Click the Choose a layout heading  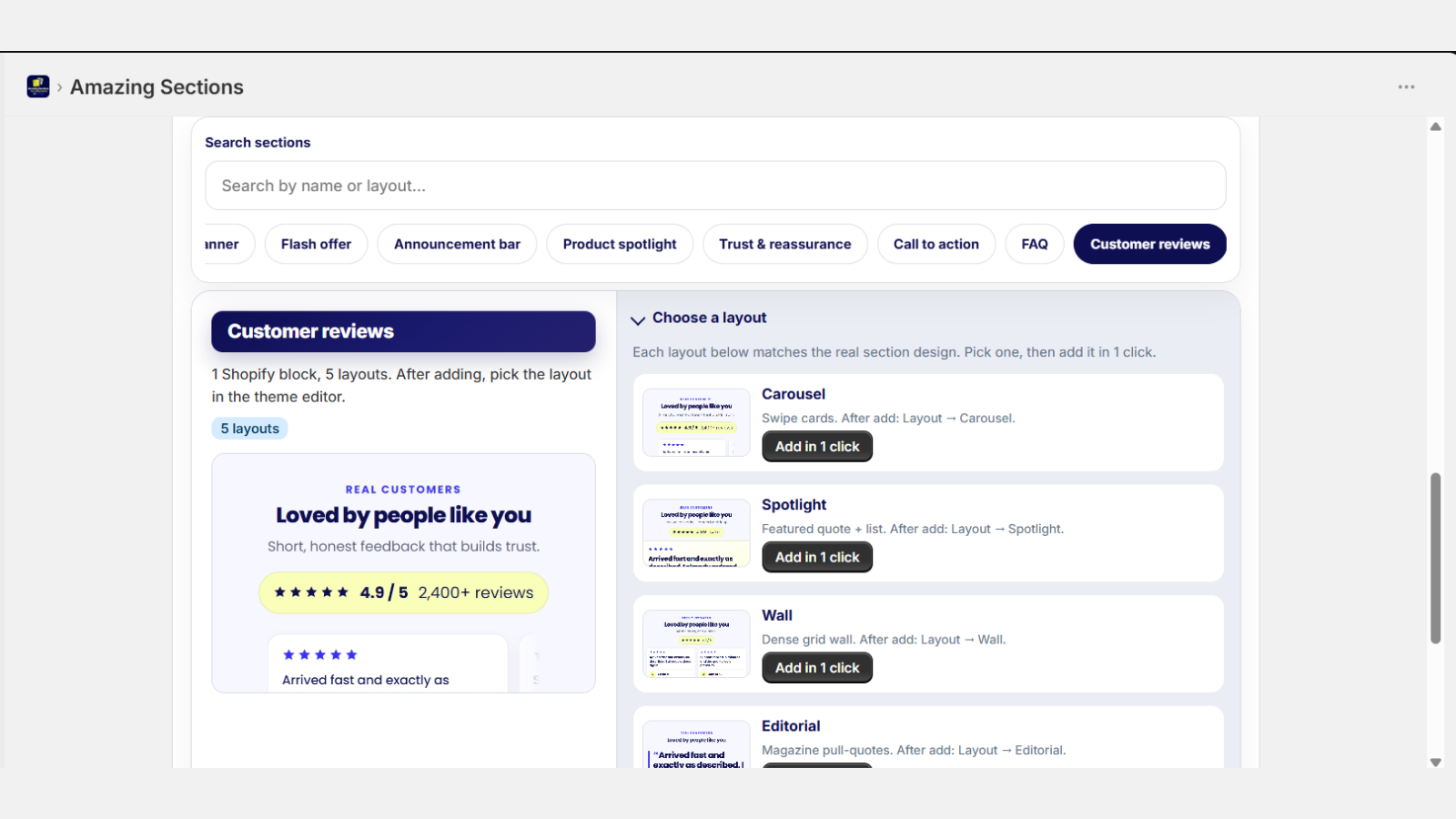click(x=710, y=318)
